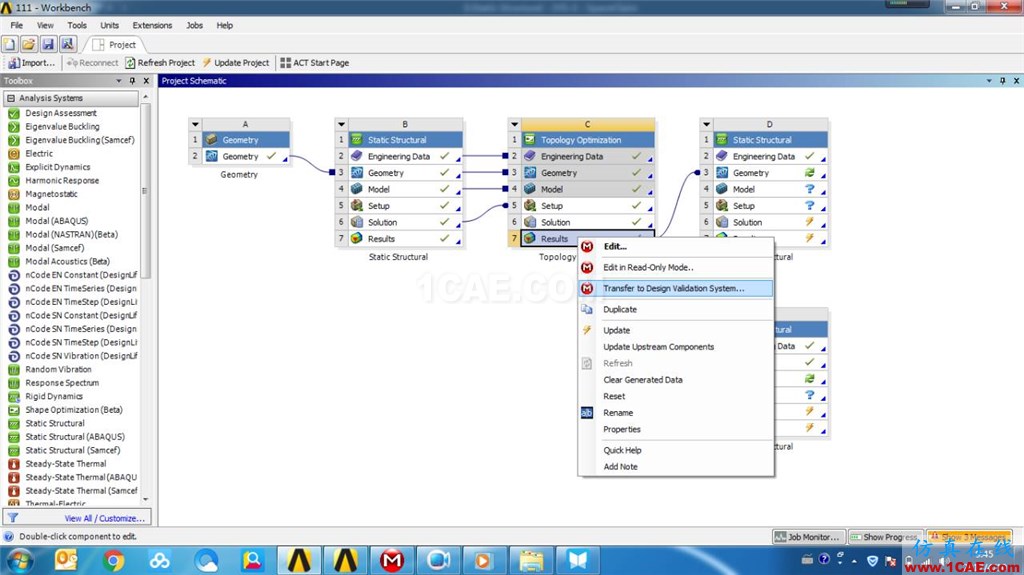This screenshot has height=575, width=1024.
Task: Click the Open project folder icon
Action: pos(29,44)
